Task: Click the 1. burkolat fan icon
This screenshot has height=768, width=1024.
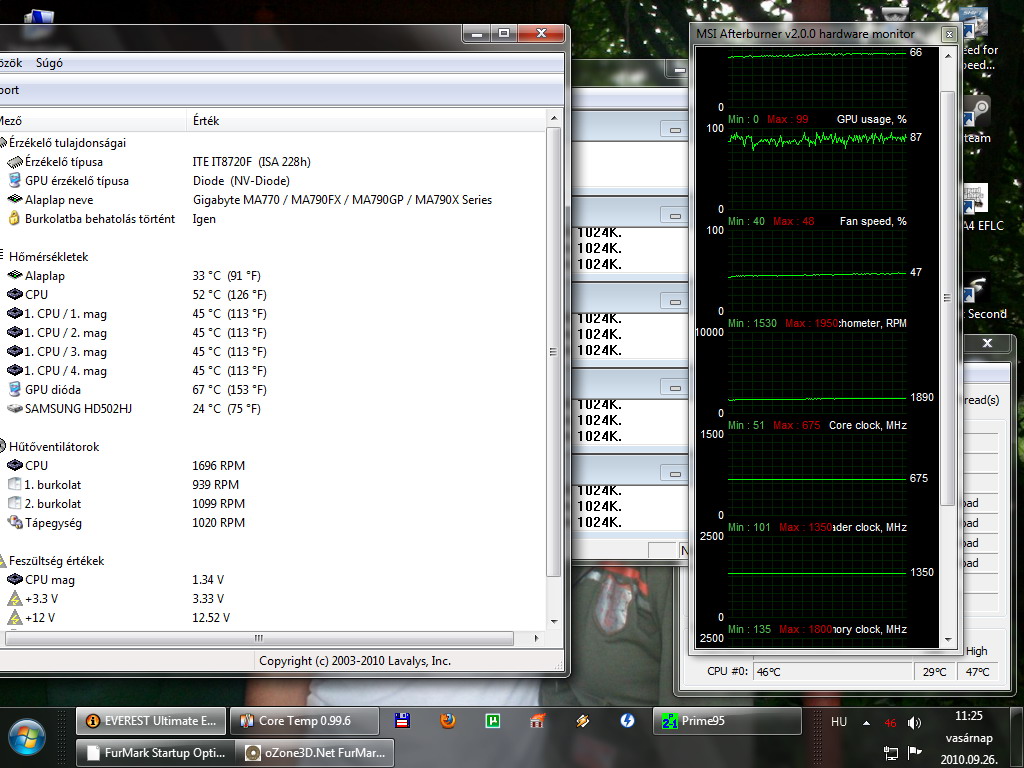Action: click(14, 484)
